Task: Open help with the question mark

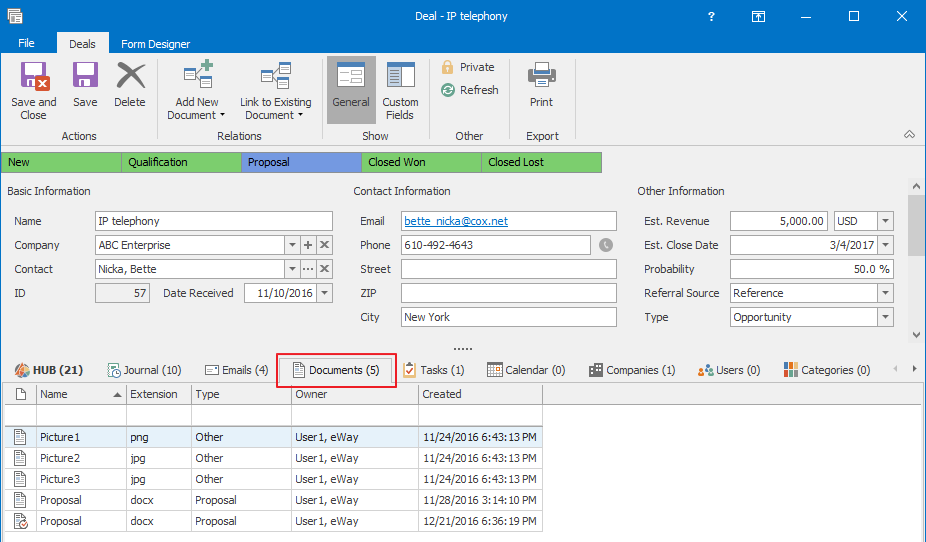Action: 711,17
